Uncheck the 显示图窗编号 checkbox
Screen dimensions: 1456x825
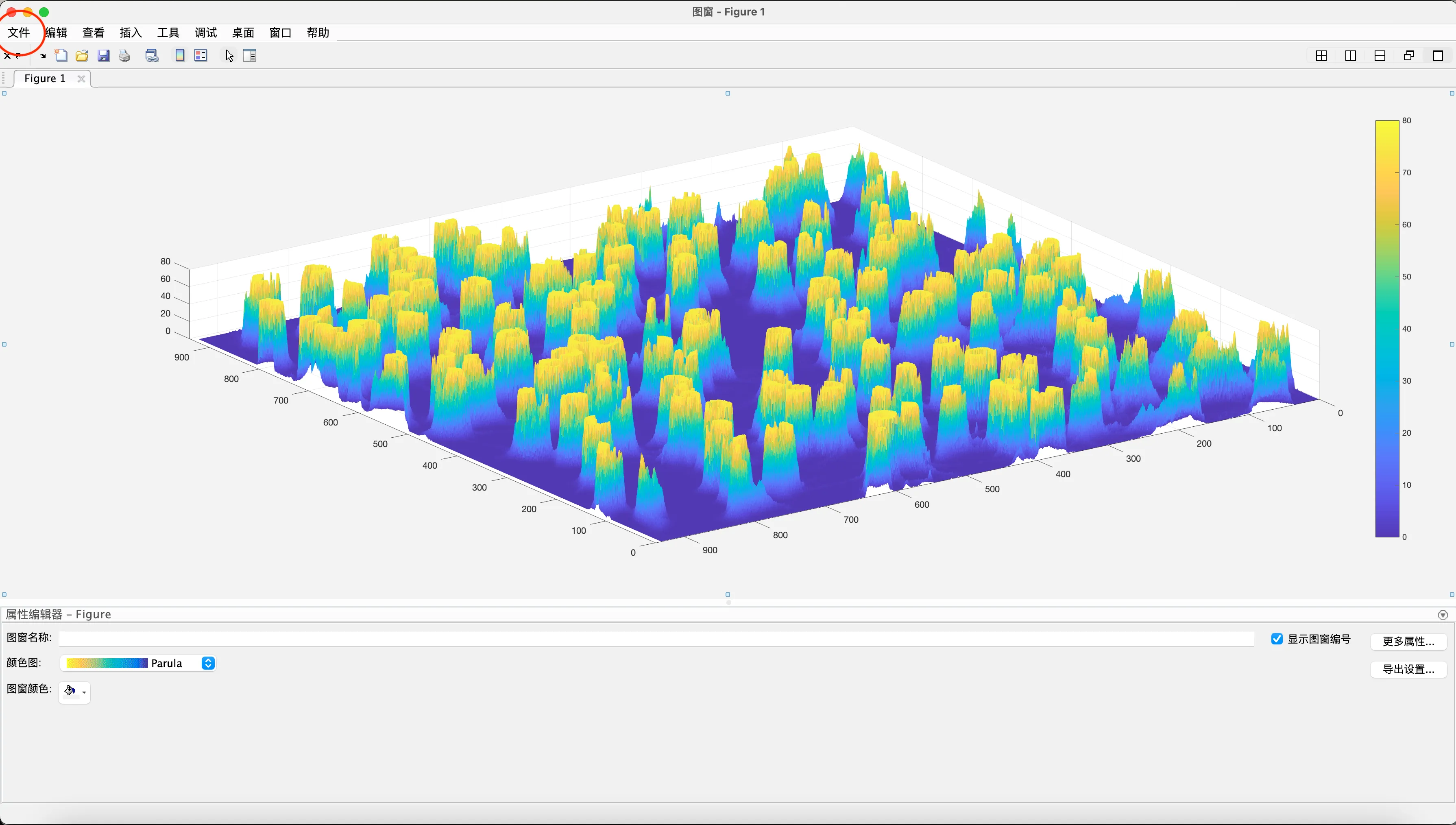[x=1277, y=639]
